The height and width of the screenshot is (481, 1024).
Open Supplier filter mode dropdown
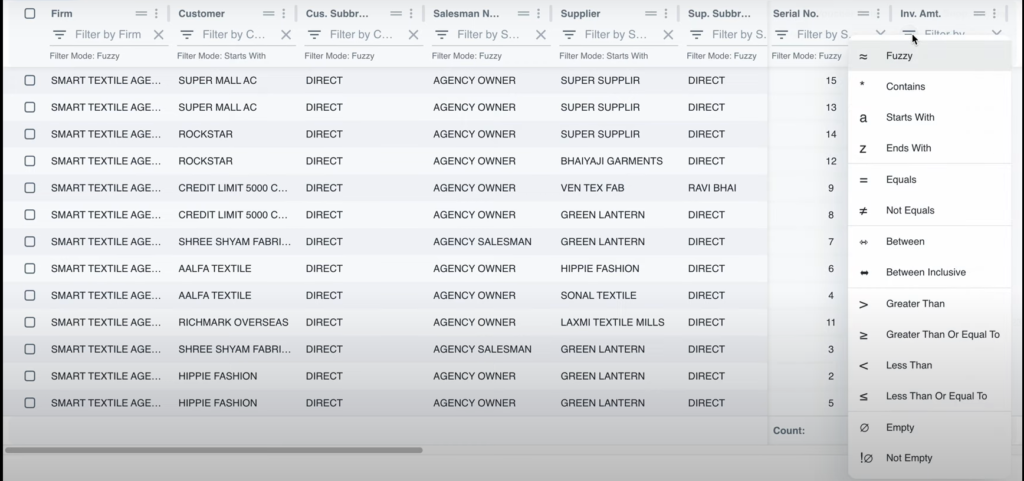coord(569,35)
